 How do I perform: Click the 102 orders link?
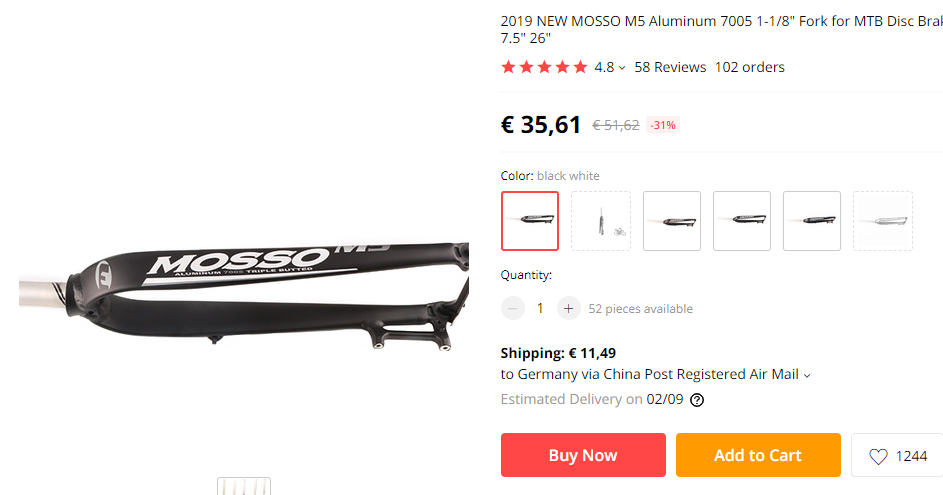[749, 67]
